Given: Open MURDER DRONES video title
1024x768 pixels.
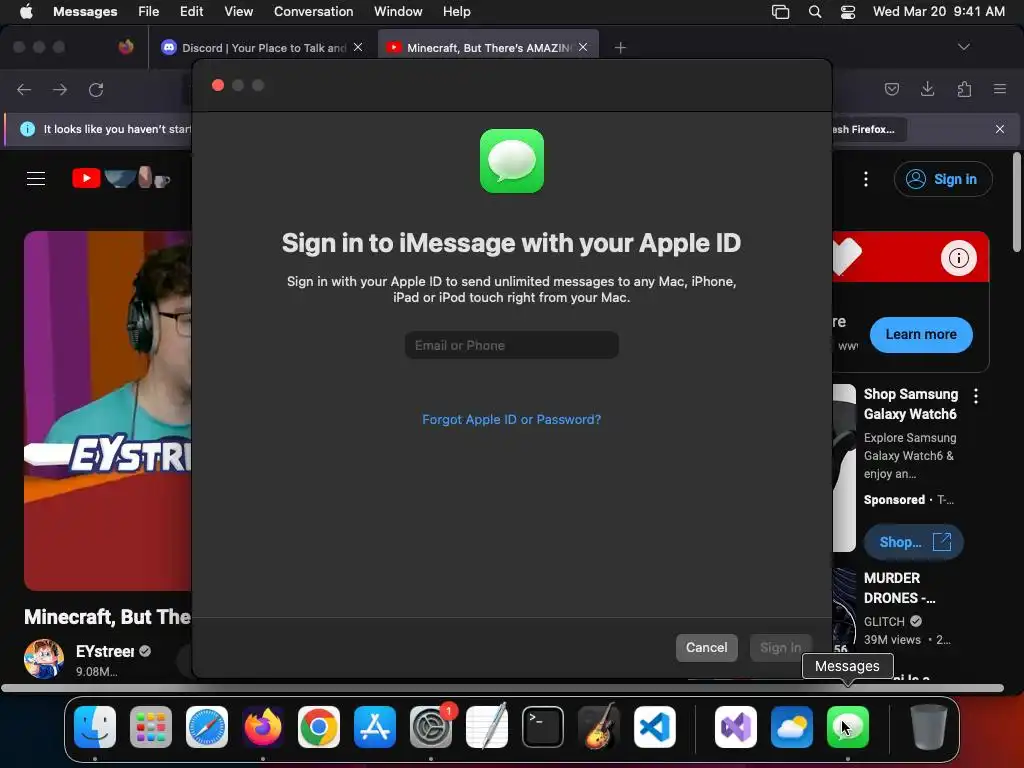Looking at the screenshot, I should 899,588.
